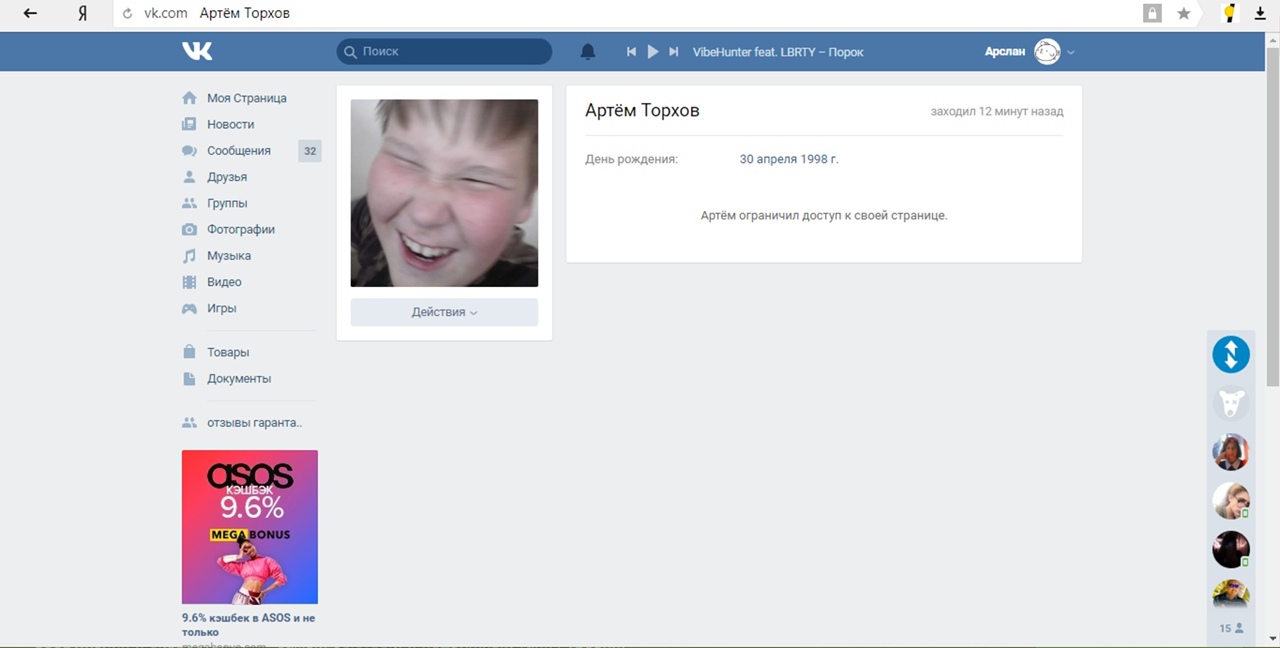
Task: Reload the page in the address bar
Action: click(127, 14)
